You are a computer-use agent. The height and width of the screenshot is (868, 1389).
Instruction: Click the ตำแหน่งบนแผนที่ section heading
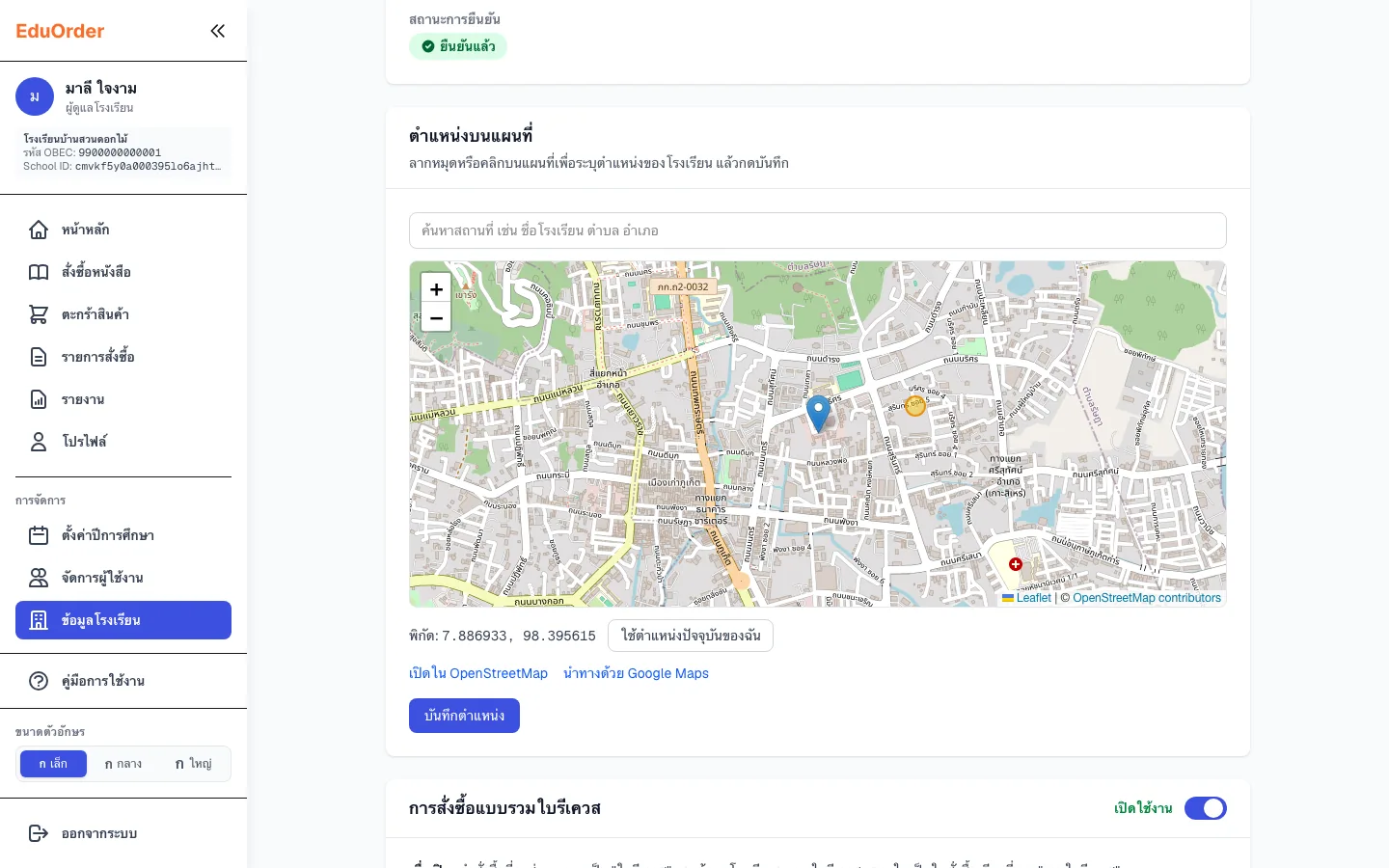tap(471, 135)
